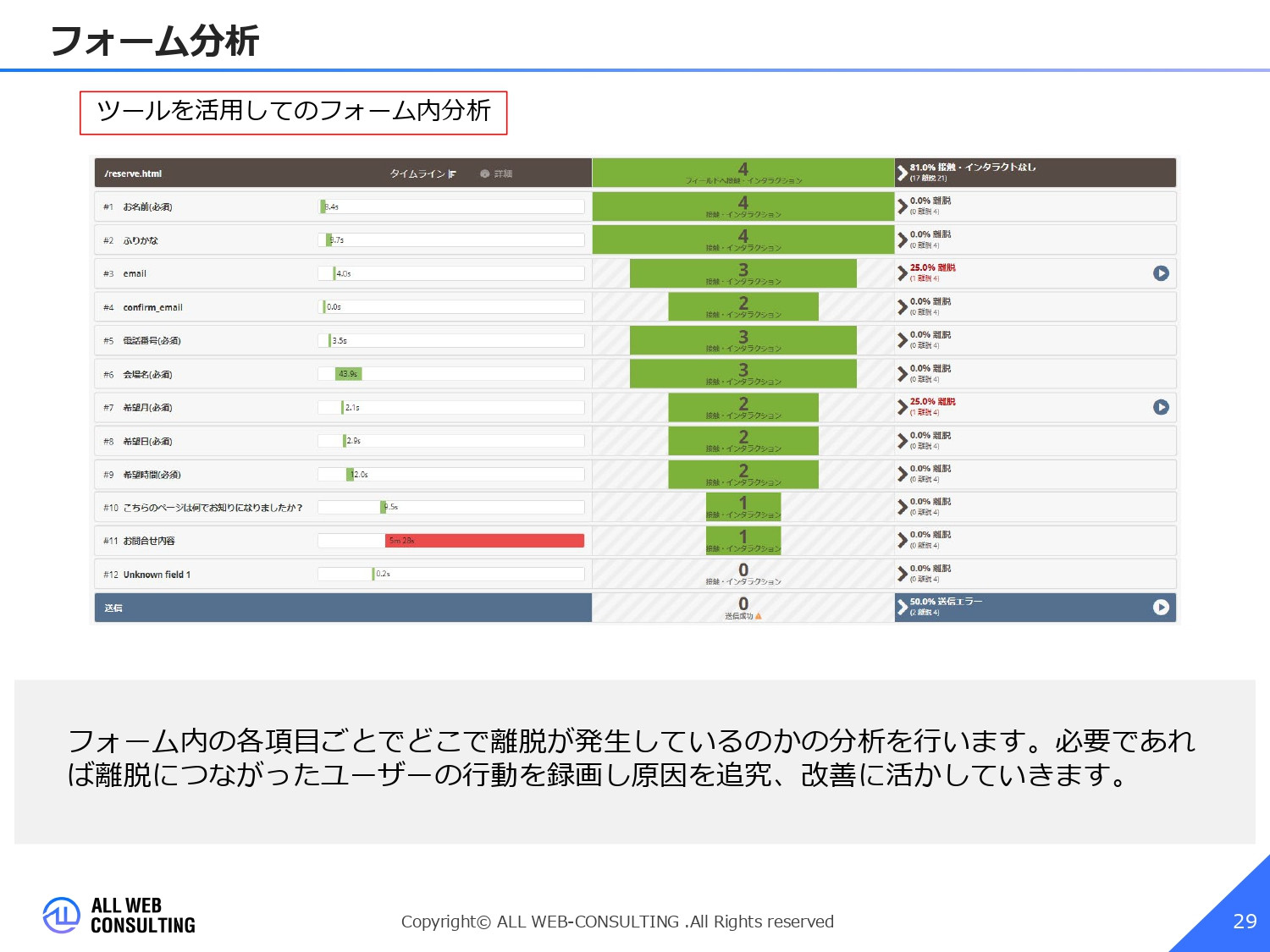1270x952 pixels.
Task: Expand the 25.0% 離脱 chevron on email row
Action: point(901,272)
